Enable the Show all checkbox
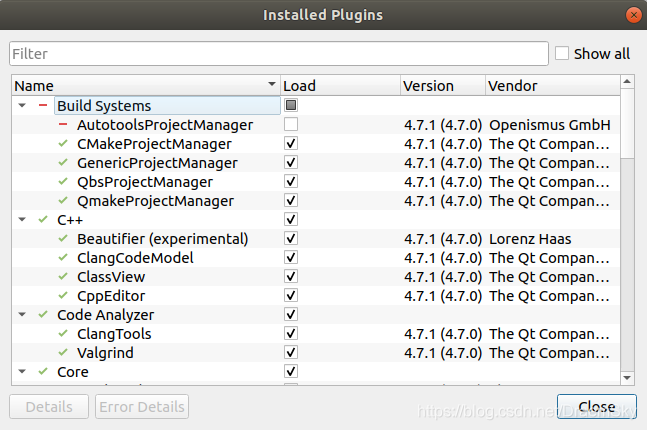Viewport: 647px width, 430px height. pyautogui.click(x=562, y=53)
